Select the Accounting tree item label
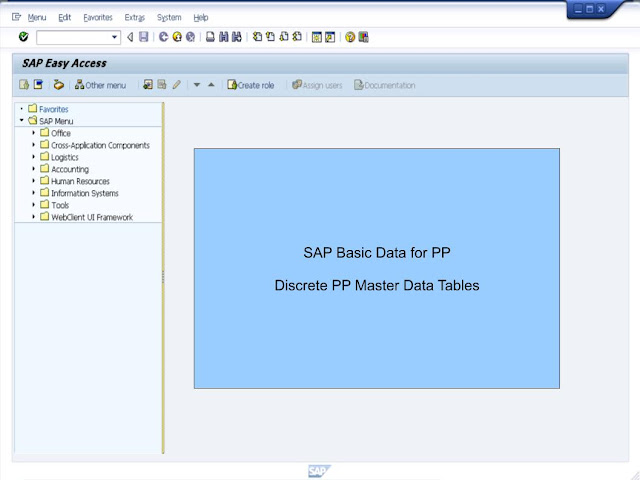This screenshot has width=640, height=480. (70, 169)
